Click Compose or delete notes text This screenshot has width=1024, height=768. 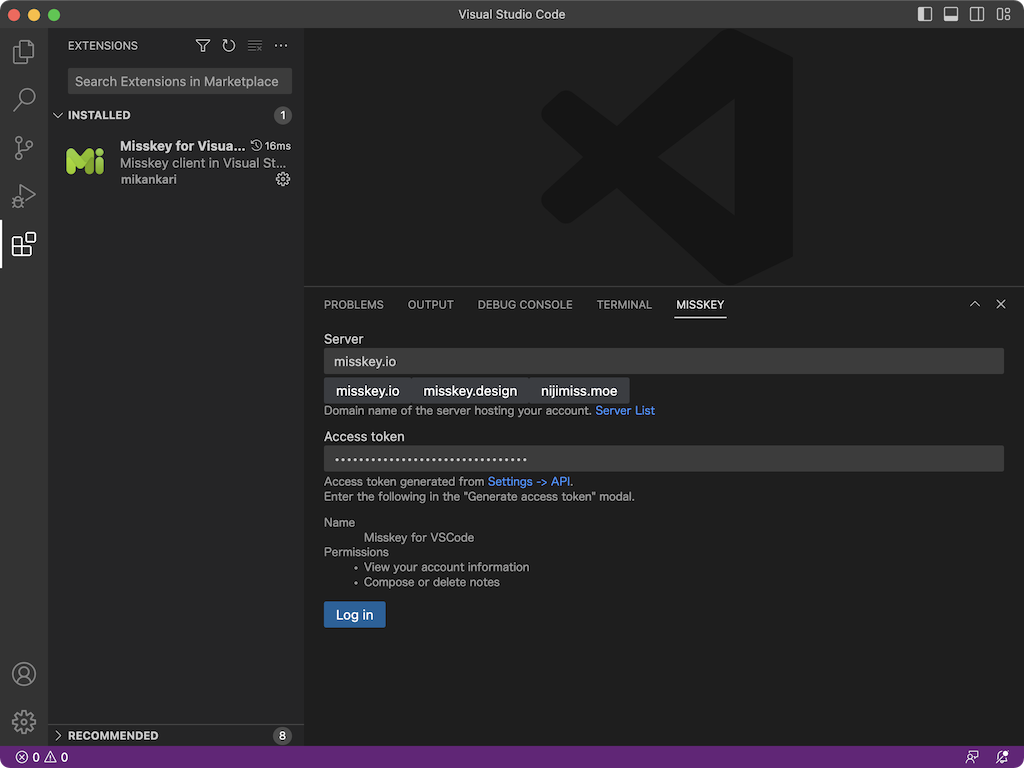pos(432,582)
